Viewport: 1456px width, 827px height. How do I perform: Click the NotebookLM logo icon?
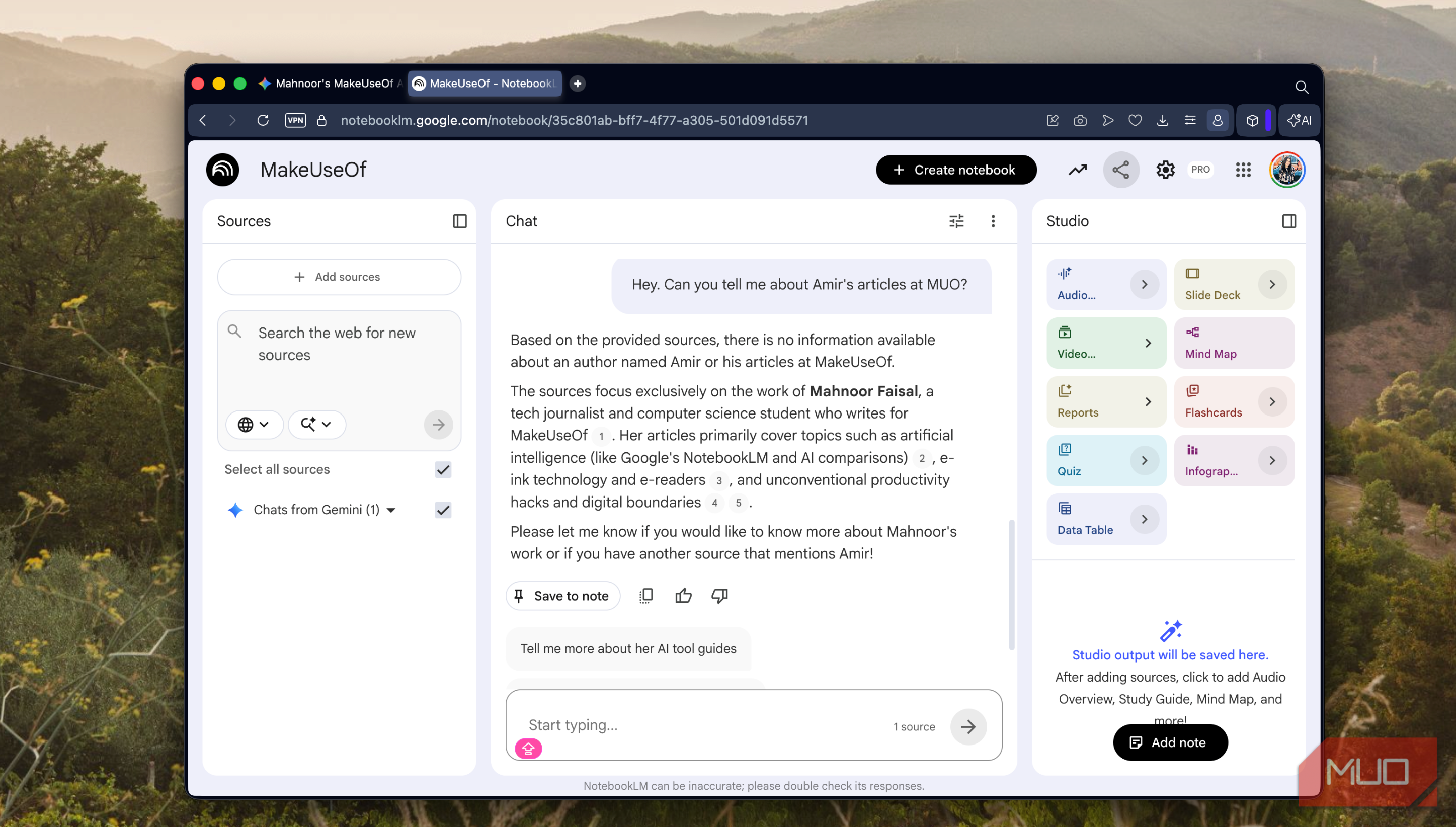tap(222, 169)
